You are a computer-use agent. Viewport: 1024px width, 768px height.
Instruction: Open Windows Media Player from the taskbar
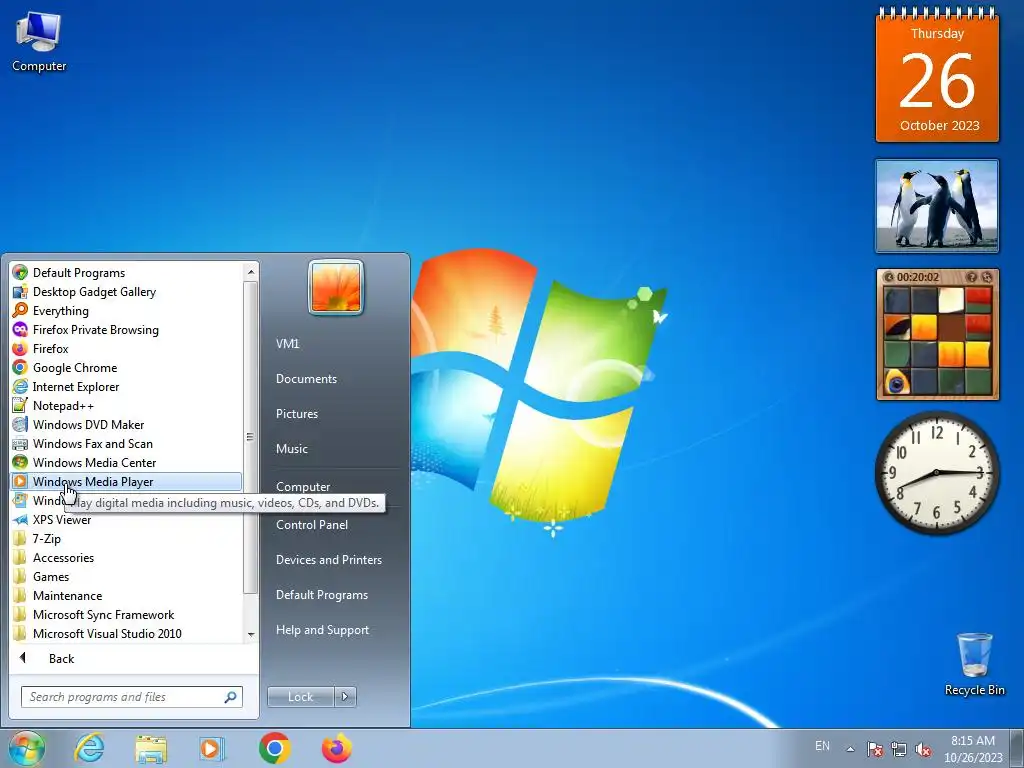pos(212,748)
